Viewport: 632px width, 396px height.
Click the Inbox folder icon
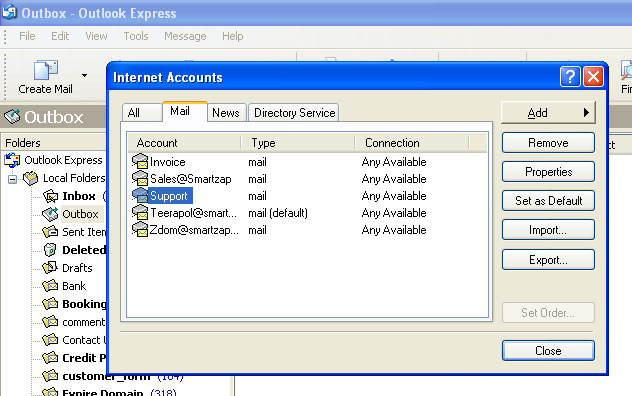click(50, 196)
